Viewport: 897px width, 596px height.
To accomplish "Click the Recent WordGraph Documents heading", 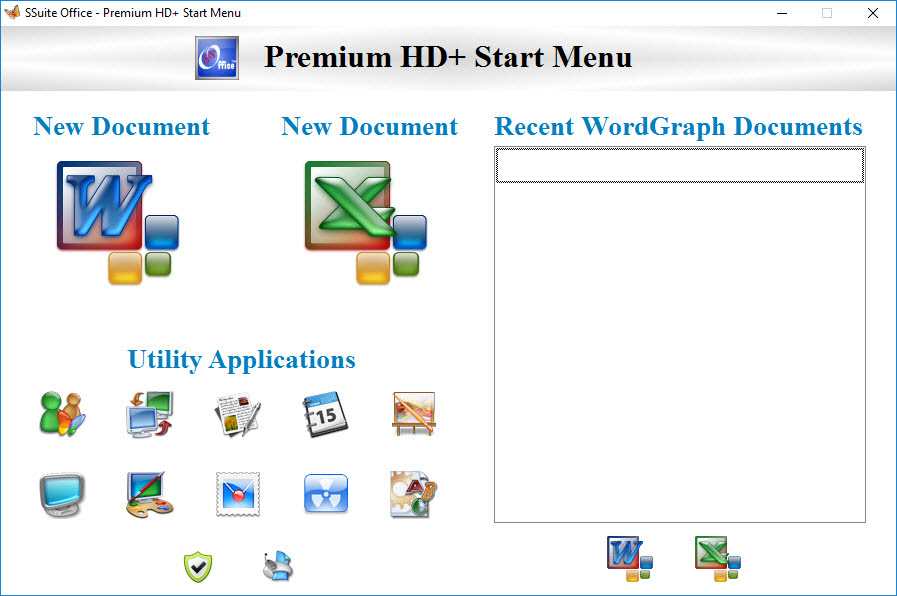I will [678, 128].
